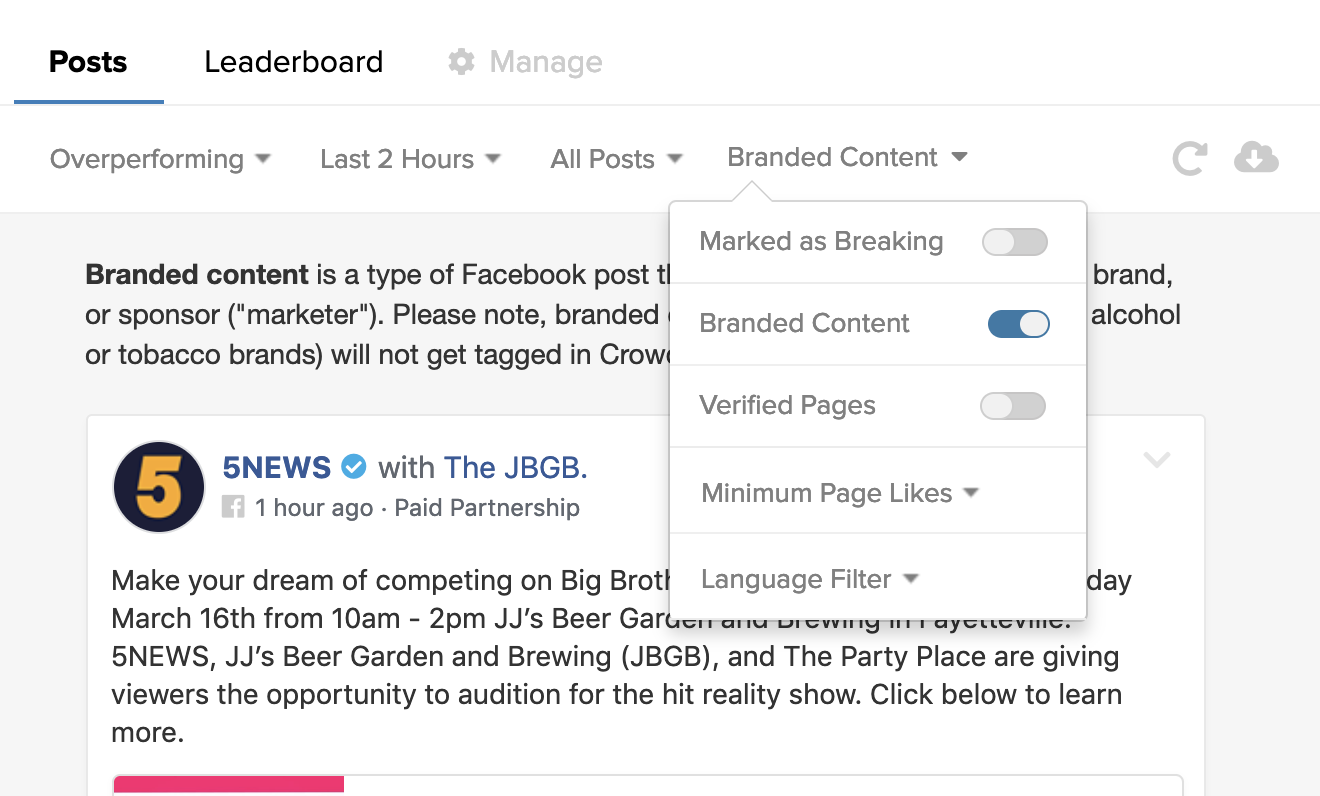Click the Facebook icon under 5NEWS
The width and height of the screenshot is (1320, 796).
pos(232,507)
